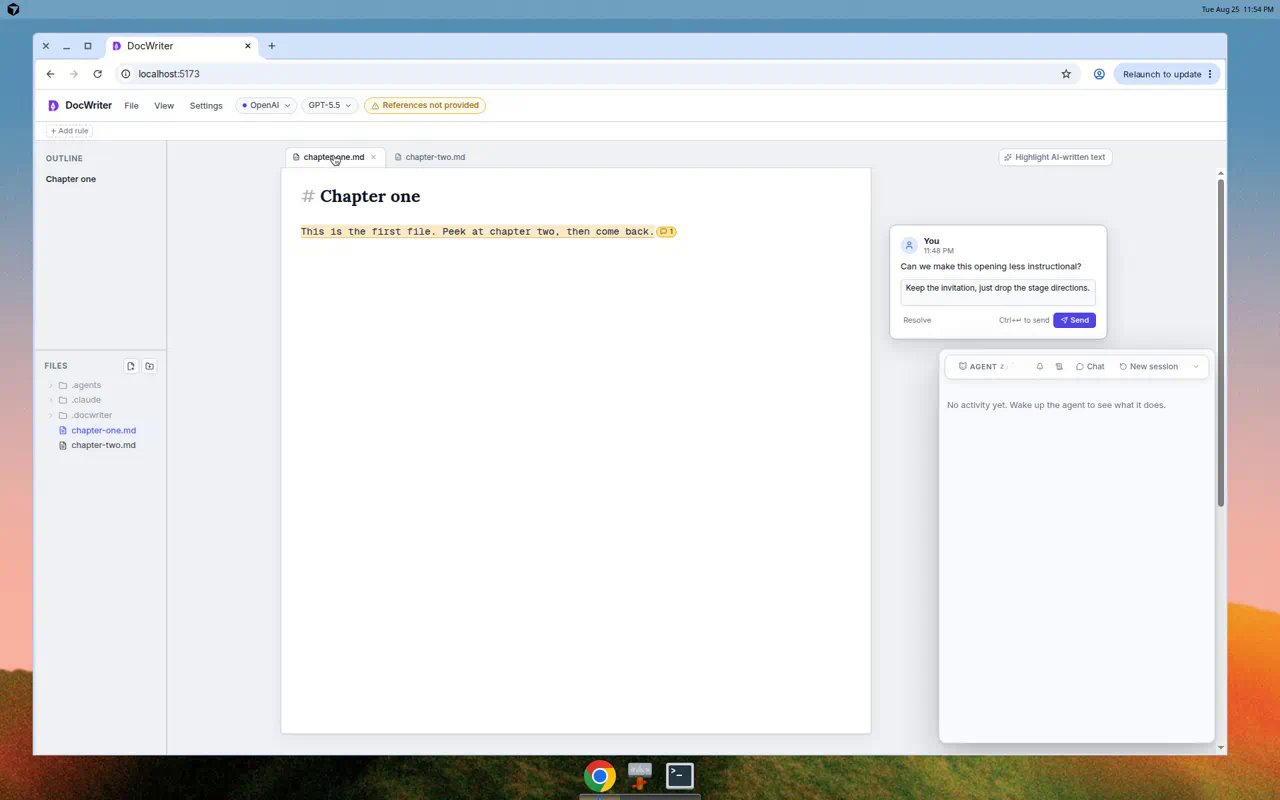Screen dimensions: 1280x800
Task: Click the clock in the top bar
Action: pyautogui.click(x=1238, y=9)
